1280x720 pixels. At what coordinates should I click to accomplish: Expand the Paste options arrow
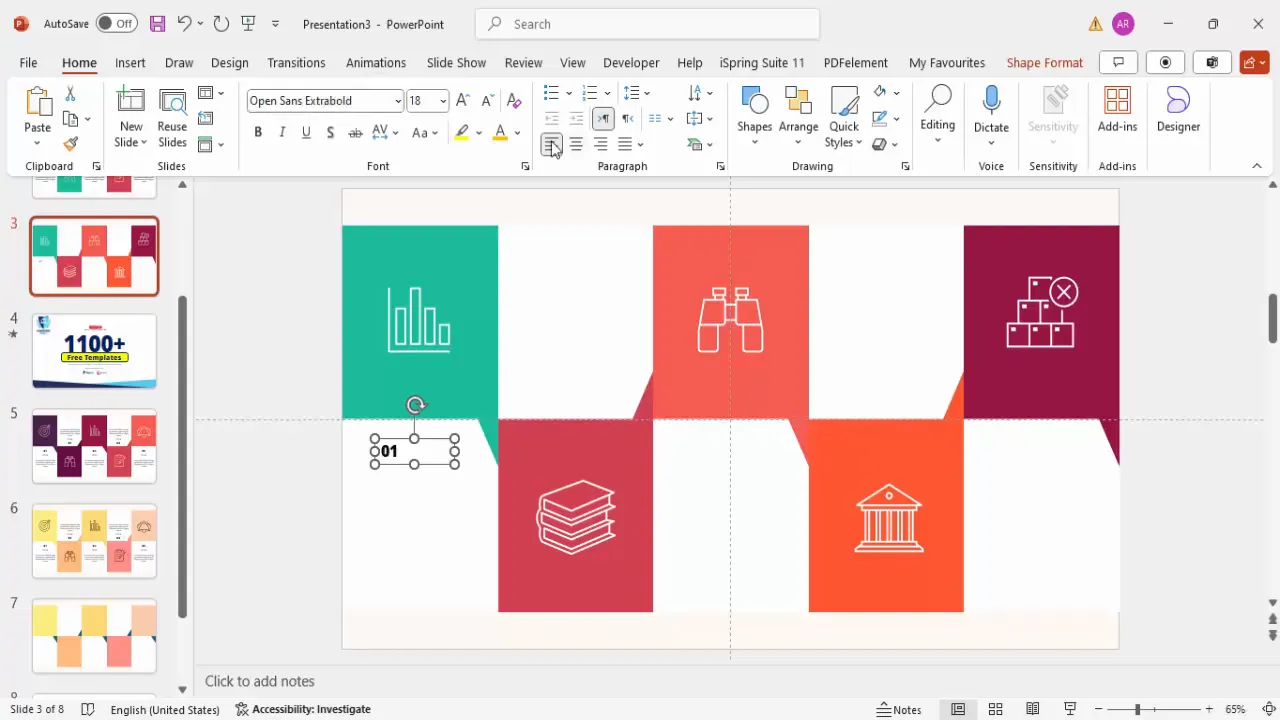[x=37, y=143]
